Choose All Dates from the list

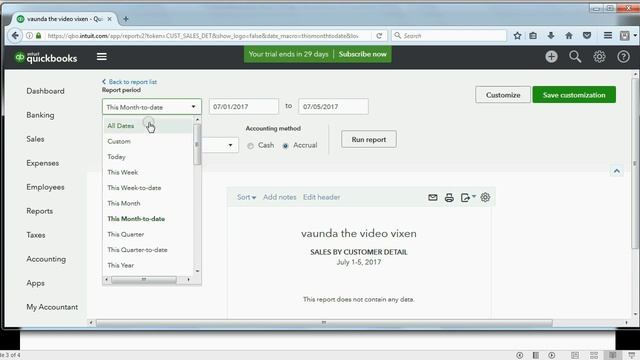click(x=148, y=126)
